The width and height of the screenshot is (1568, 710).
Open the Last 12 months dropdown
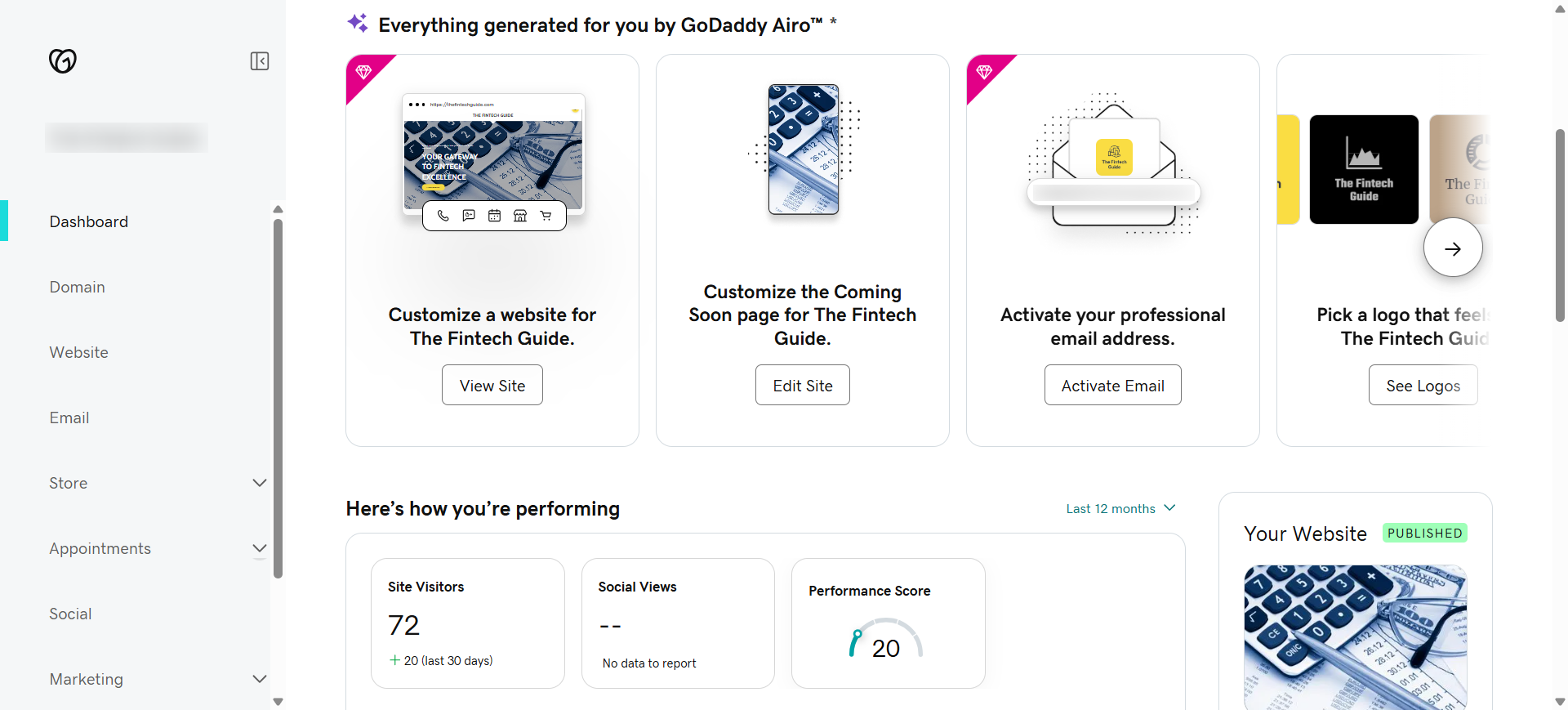click(x=1120, y=508)
